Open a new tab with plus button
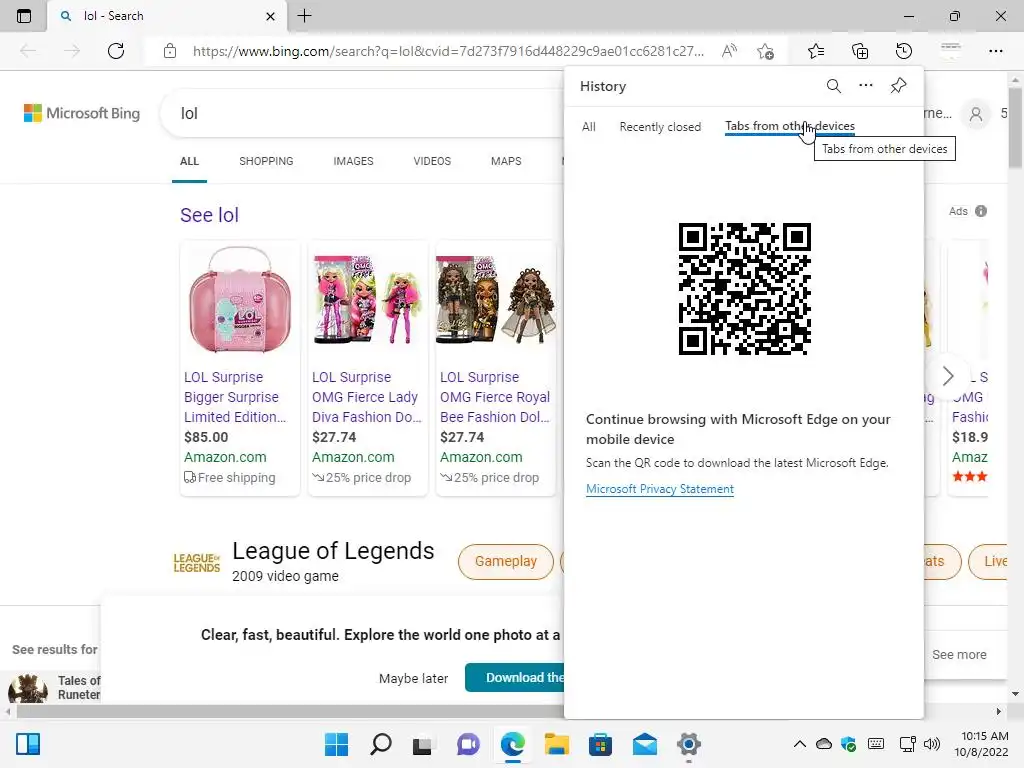Screen dimensions: 1024x768 [x=304, y=16]
